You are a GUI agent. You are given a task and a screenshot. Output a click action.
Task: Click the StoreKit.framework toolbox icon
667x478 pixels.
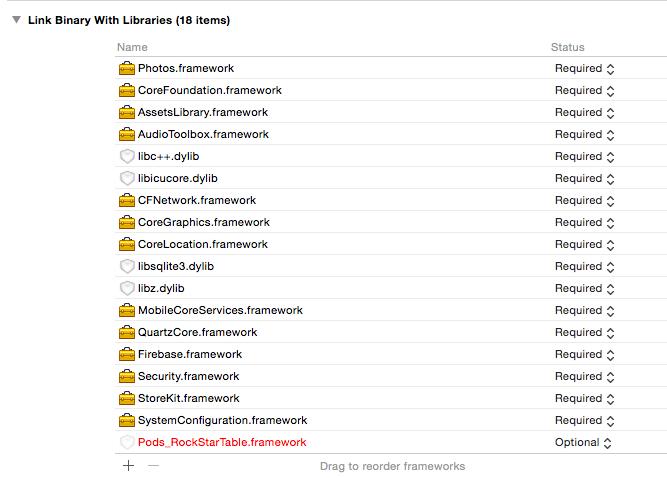tap(127, 398)
